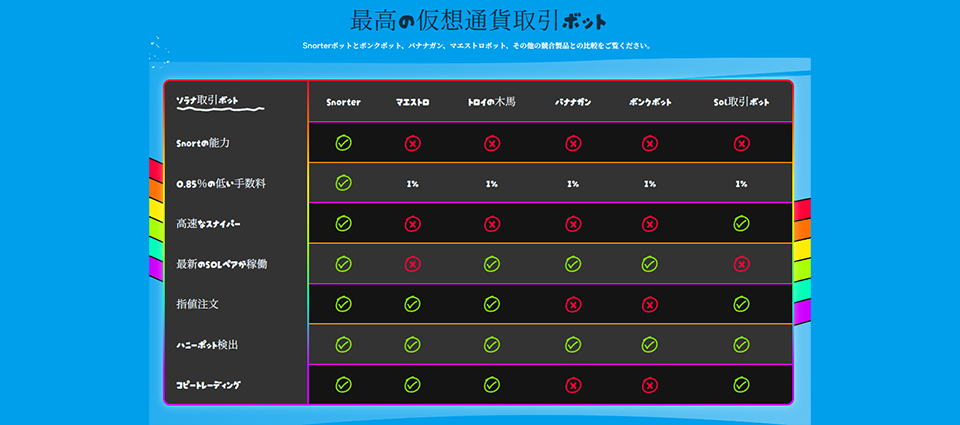Click バナナガン's check in 最新のSOLペア row
The width and height of the screenshot is (960, 425).
573,264
